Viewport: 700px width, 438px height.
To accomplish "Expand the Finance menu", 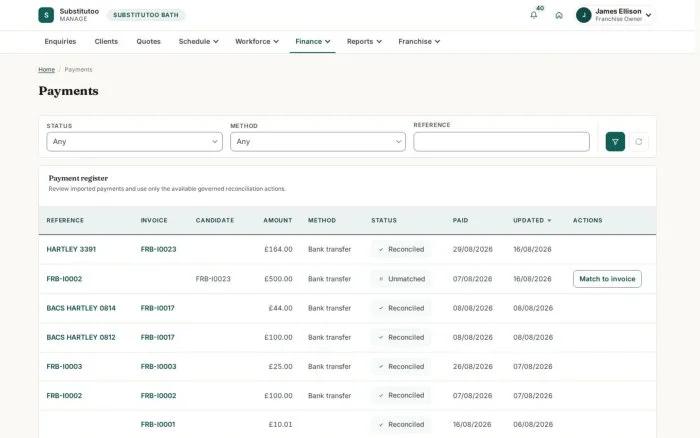I will [x=312, y=42].
